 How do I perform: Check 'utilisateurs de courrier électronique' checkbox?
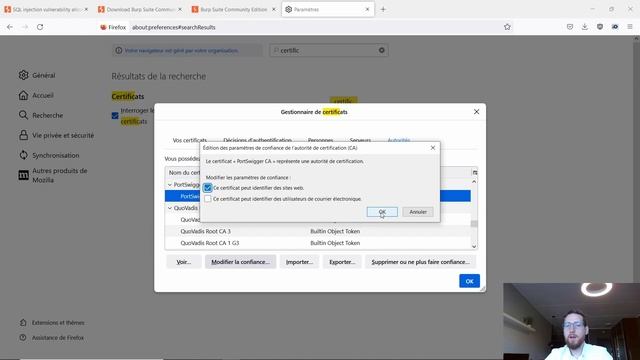[x=208, y=199]
